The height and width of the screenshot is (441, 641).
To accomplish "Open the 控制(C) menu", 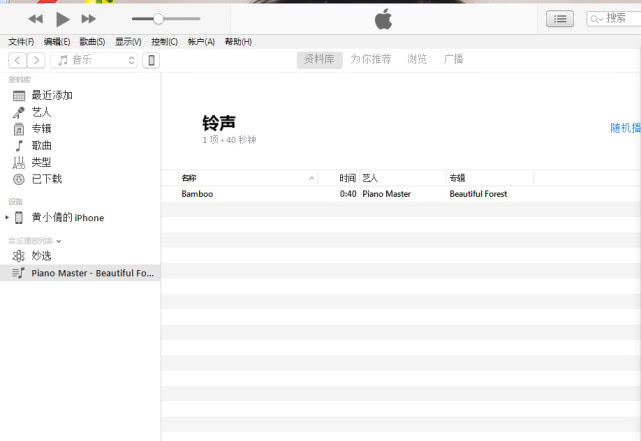I will [x=164, y=42].
